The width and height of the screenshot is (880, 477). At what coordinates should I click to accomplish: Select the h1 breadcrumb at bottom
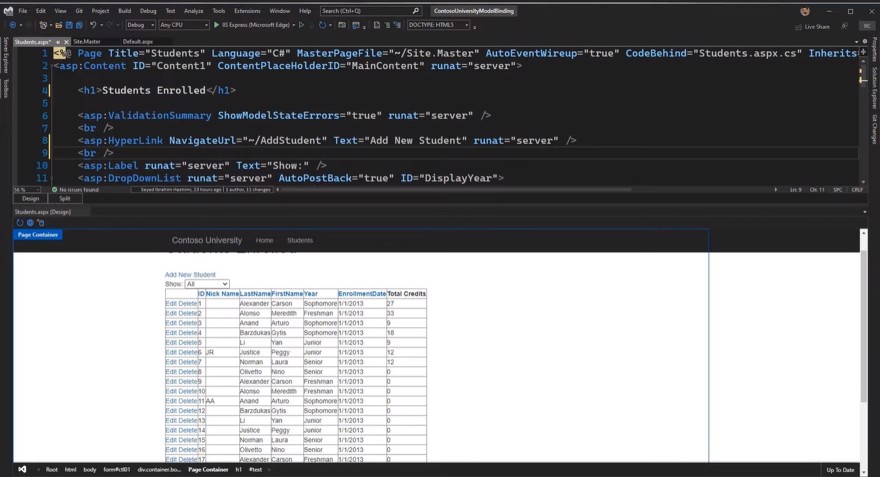coord(239,470)
